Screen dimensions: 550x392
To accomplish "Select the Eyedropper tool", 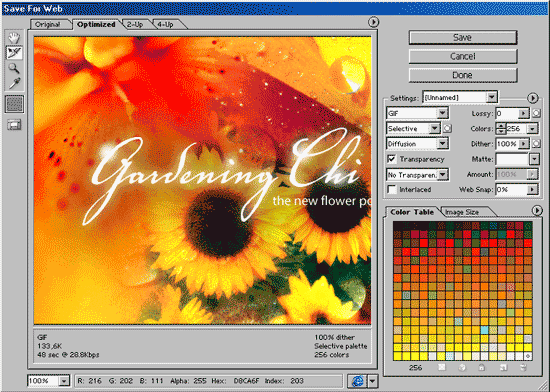I will pyautogui.click(x=14, y=83).
